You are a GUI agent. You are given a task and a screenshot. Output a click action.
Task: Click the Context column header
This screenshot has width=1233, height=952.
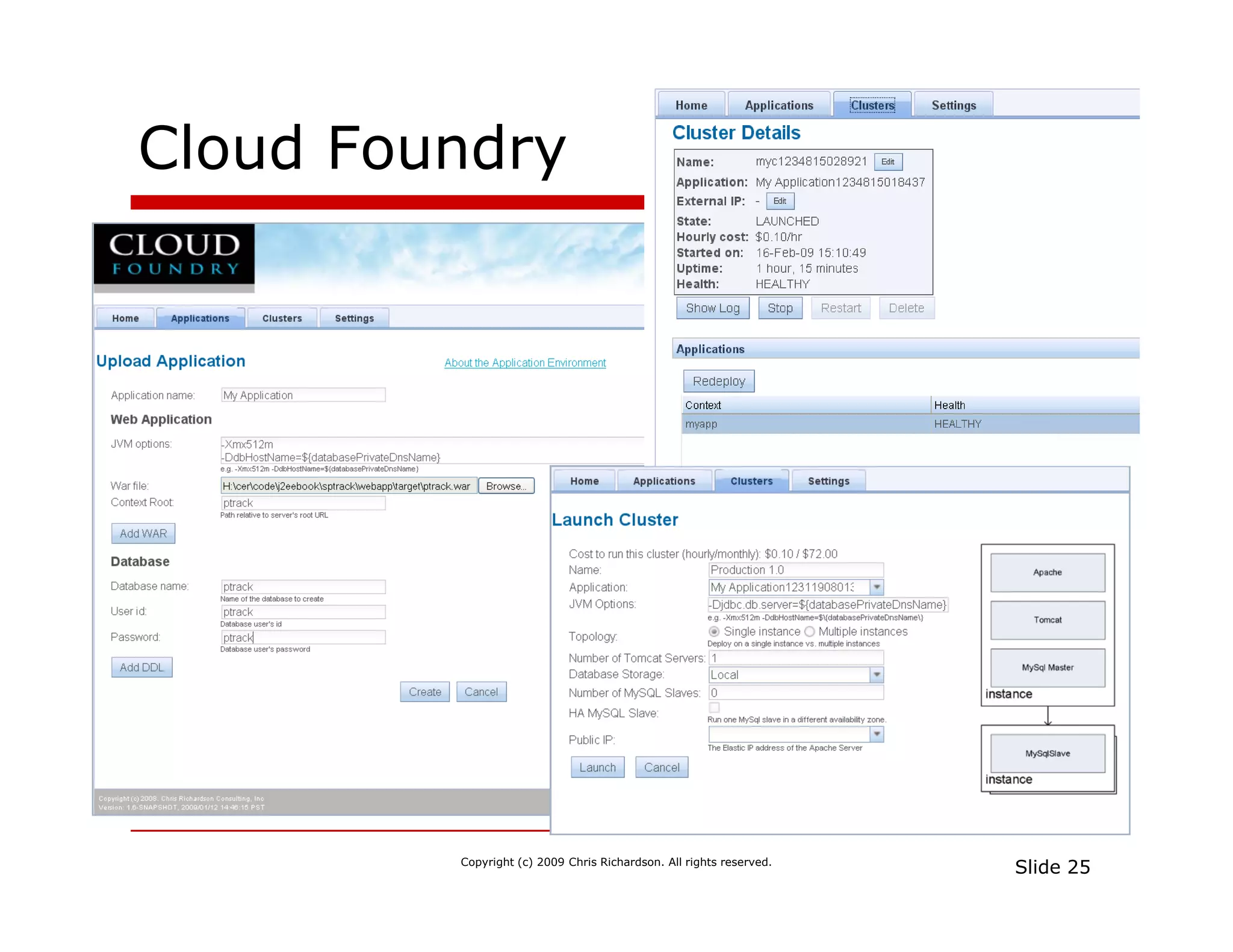(x=807, y=405)
